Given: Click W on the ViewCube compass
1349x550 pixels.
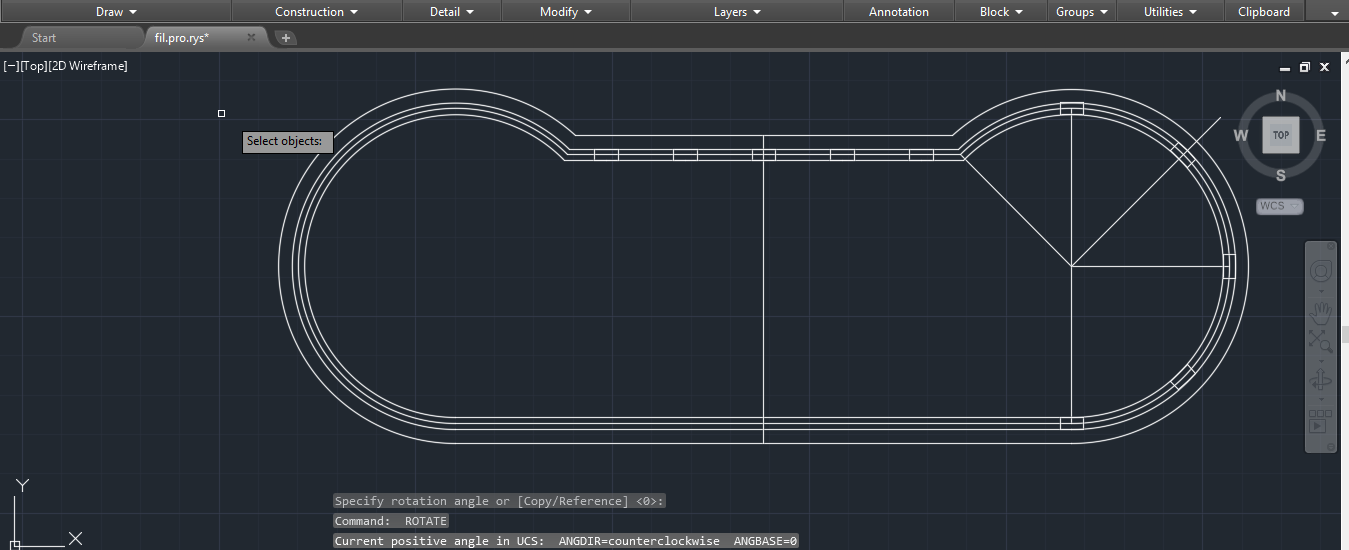Looking at the screenshot, I should coord(1241,136).
